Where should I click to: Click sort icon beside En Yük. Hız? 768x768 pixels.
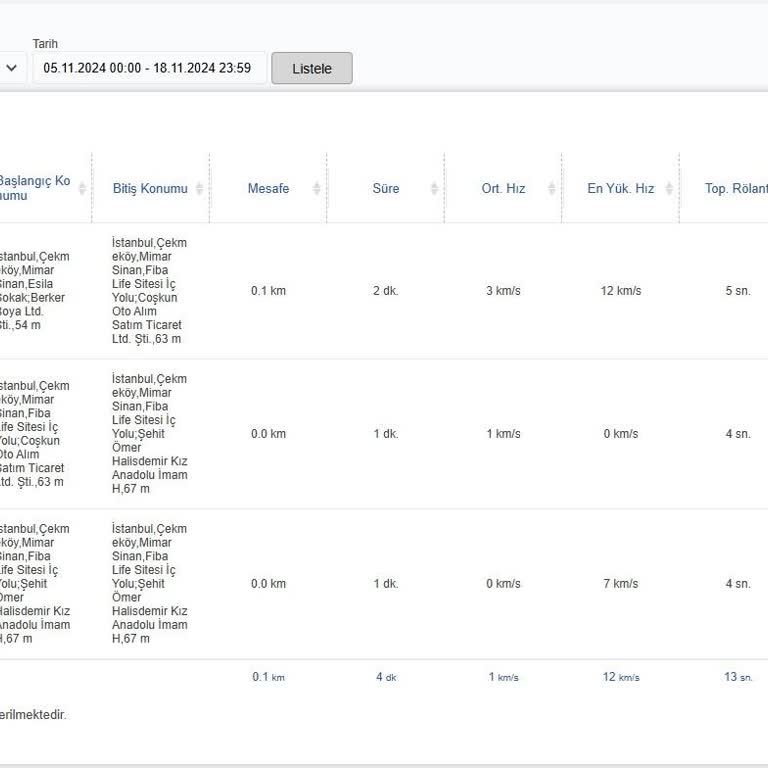pos(668,188)
